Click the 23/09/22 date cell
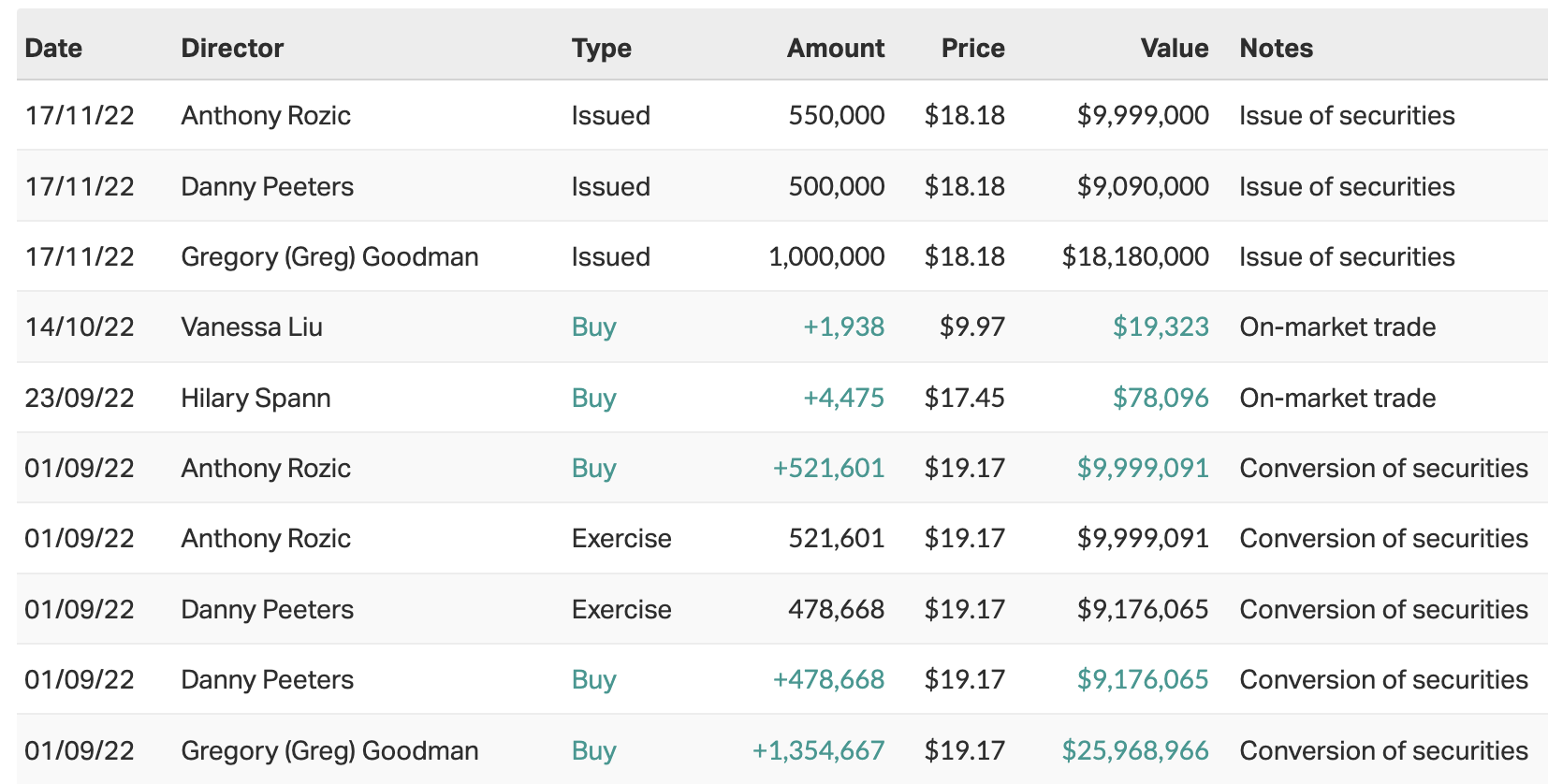The height and width of the screenshot is (784, 1548). click(x=80, y=399)
